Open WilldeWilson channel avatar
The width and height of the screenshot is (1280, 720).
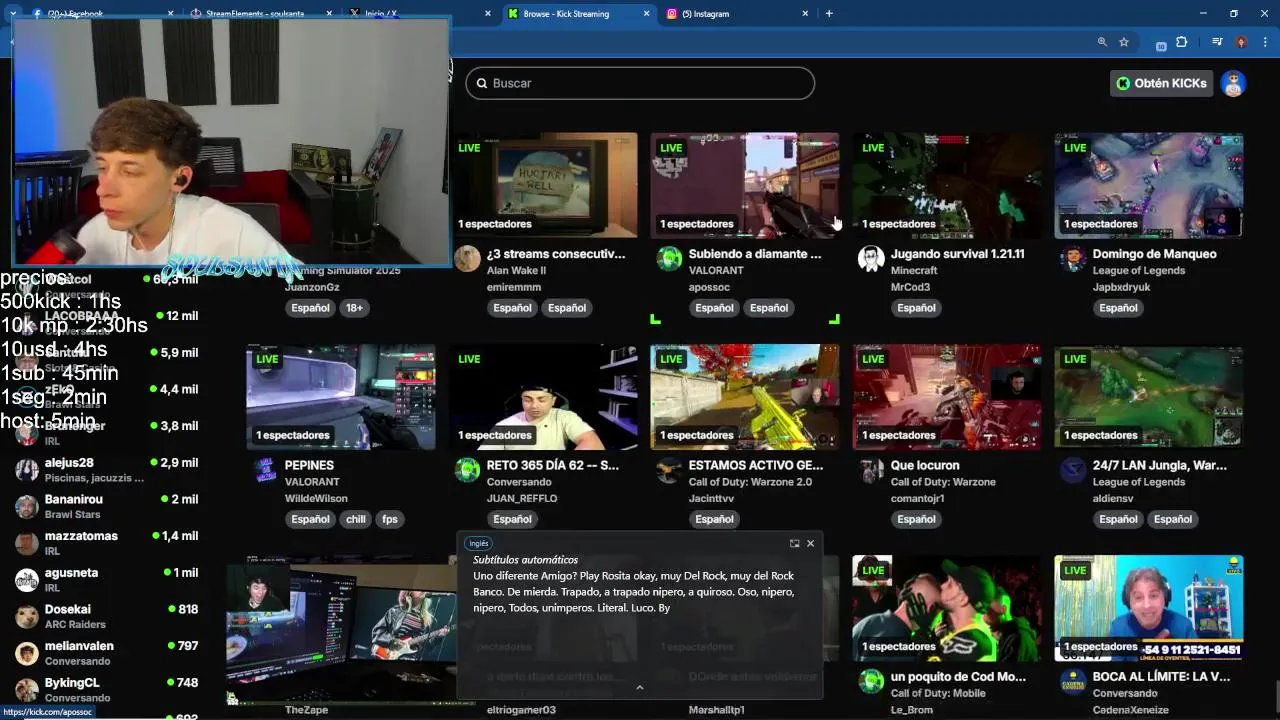pos(265,470)
